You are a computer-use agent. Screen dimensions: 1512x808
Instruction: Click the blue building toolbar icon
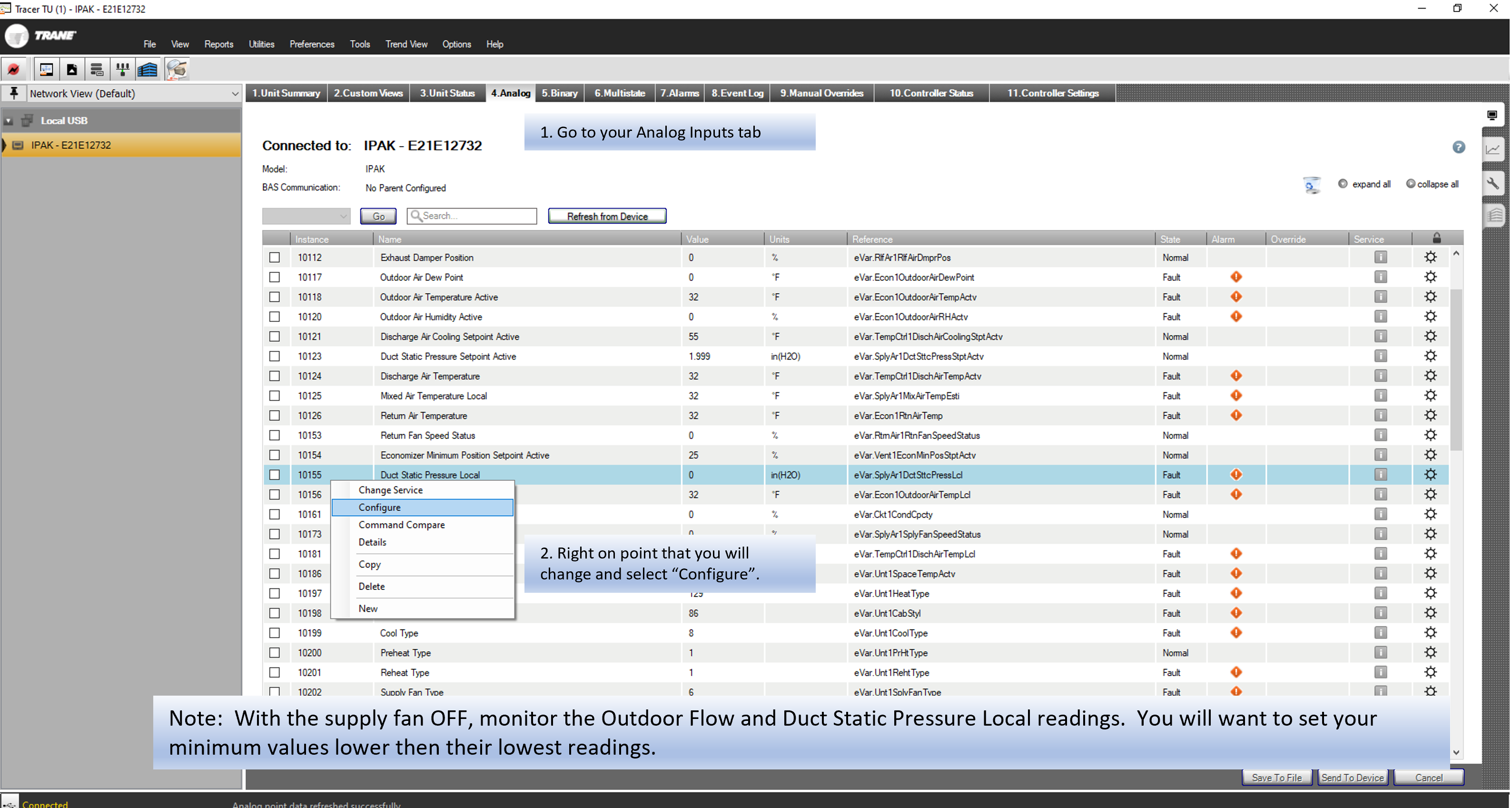pos(148,70)
